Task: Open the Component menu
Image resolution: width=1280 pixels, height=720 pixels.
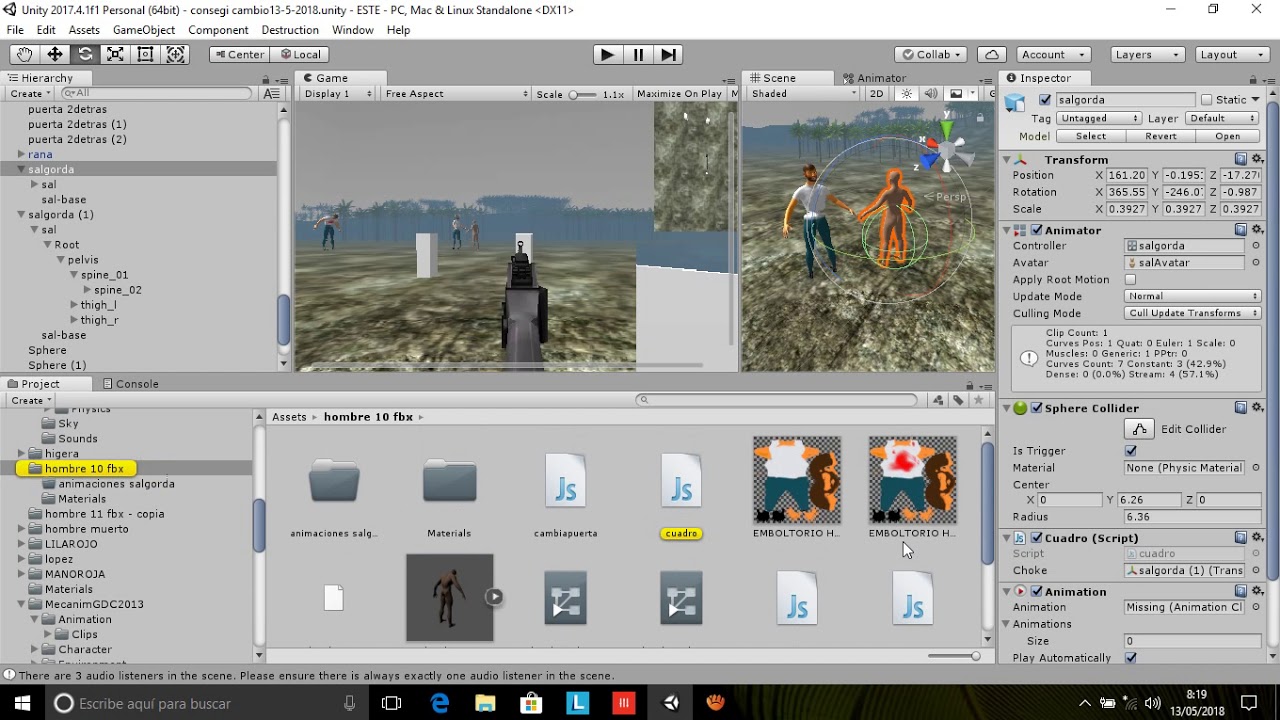Action: tap(218, 30)
